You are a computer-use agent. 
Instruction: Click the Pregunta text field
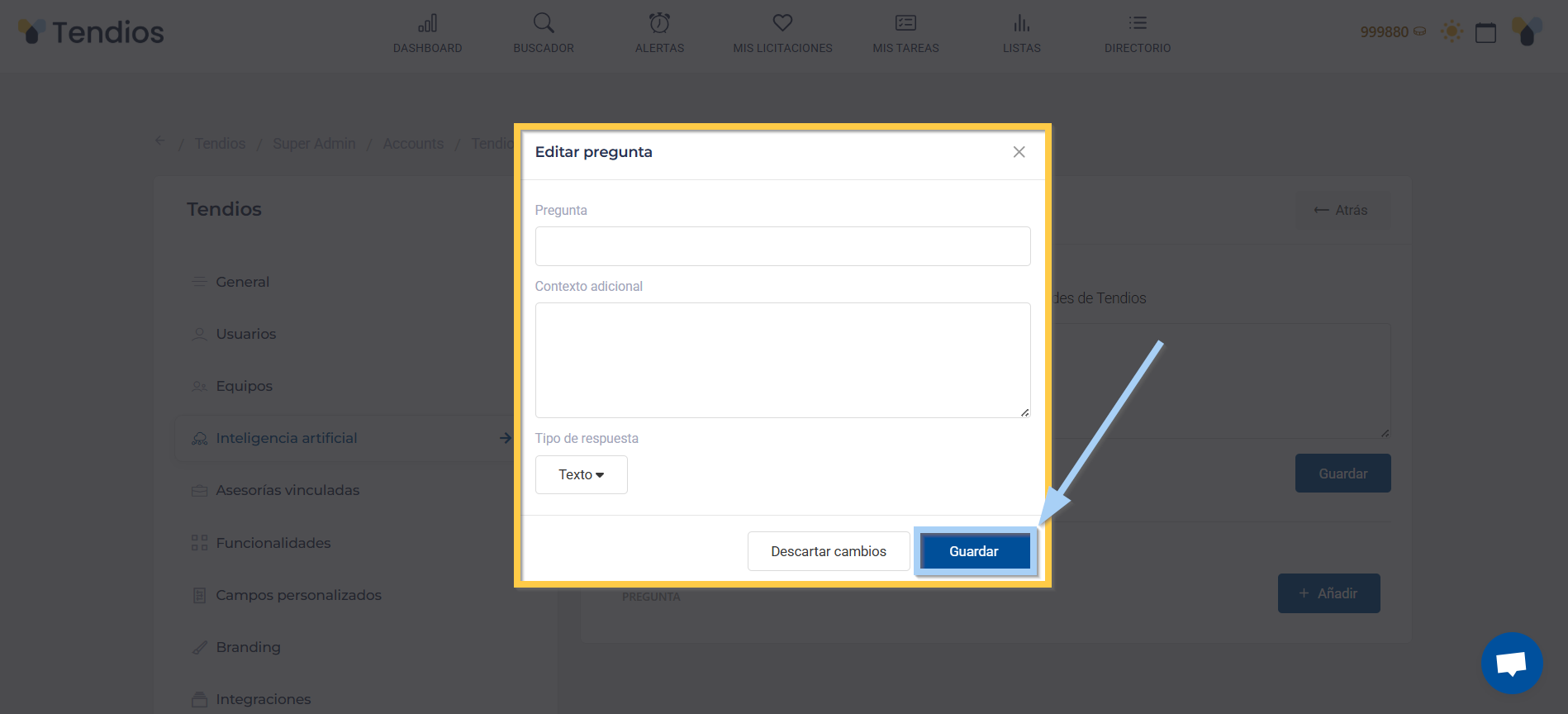tap(782, 246)
